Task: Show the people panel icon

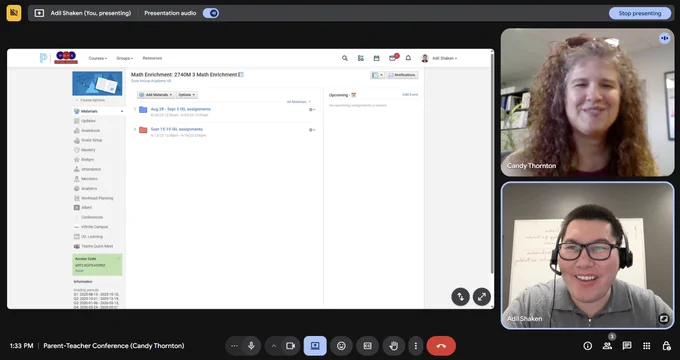Action: (x=607, y=346)
